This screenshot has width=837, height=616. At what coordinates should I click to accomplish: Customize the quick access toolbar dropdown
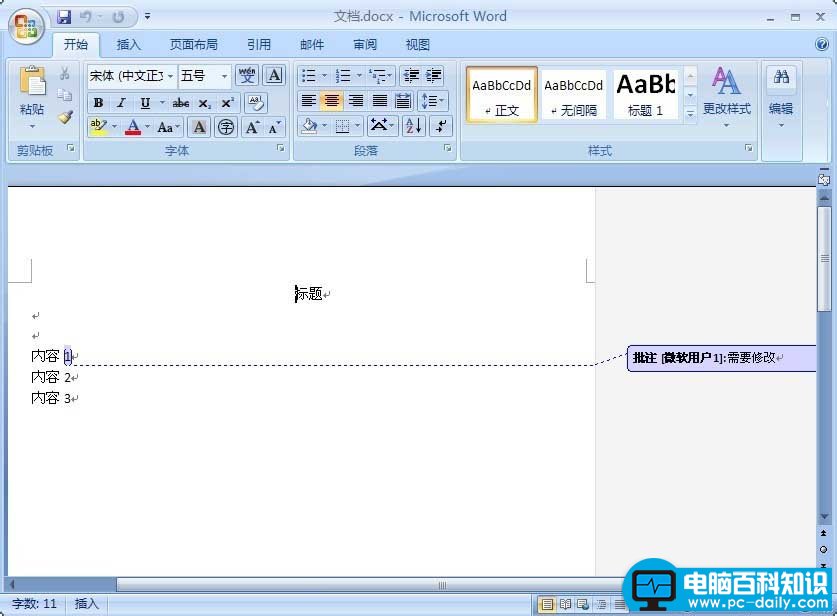click(147, 17)
